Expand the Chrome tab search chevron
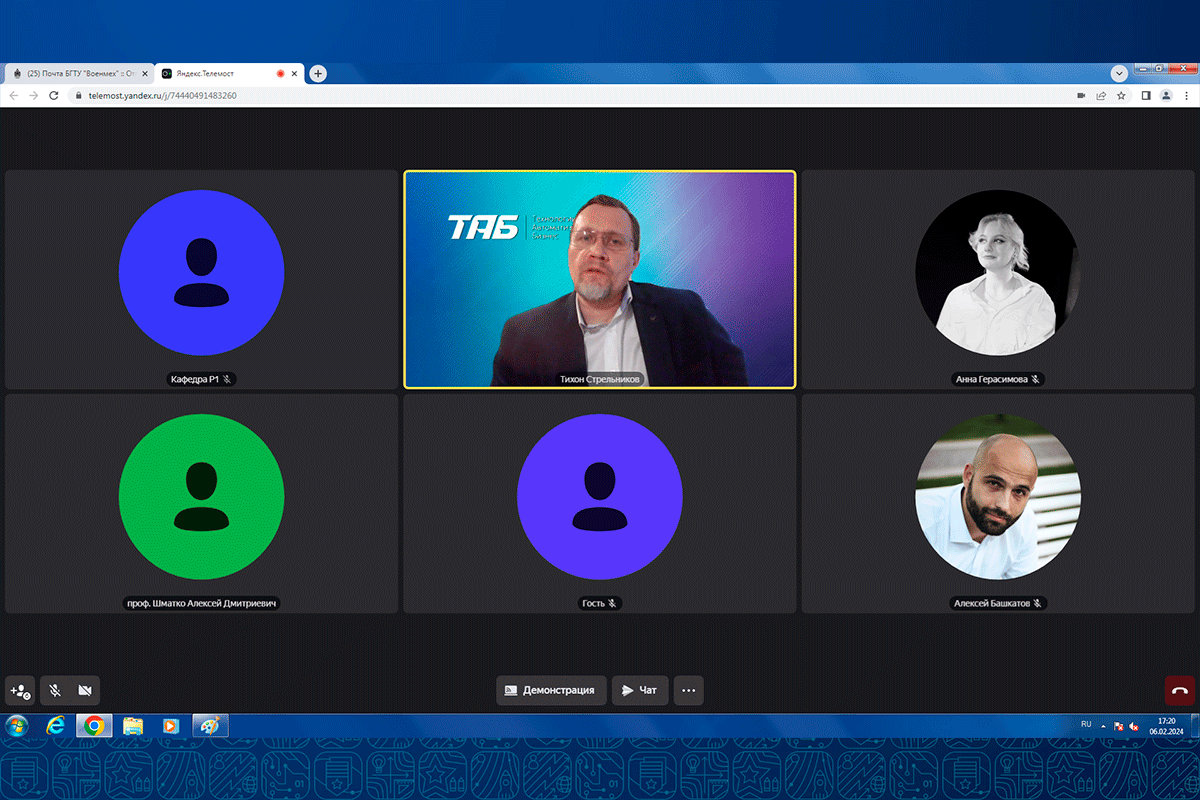This screenshot has width=1200, height=800. pyautogui.click(x=1120, y=73)
